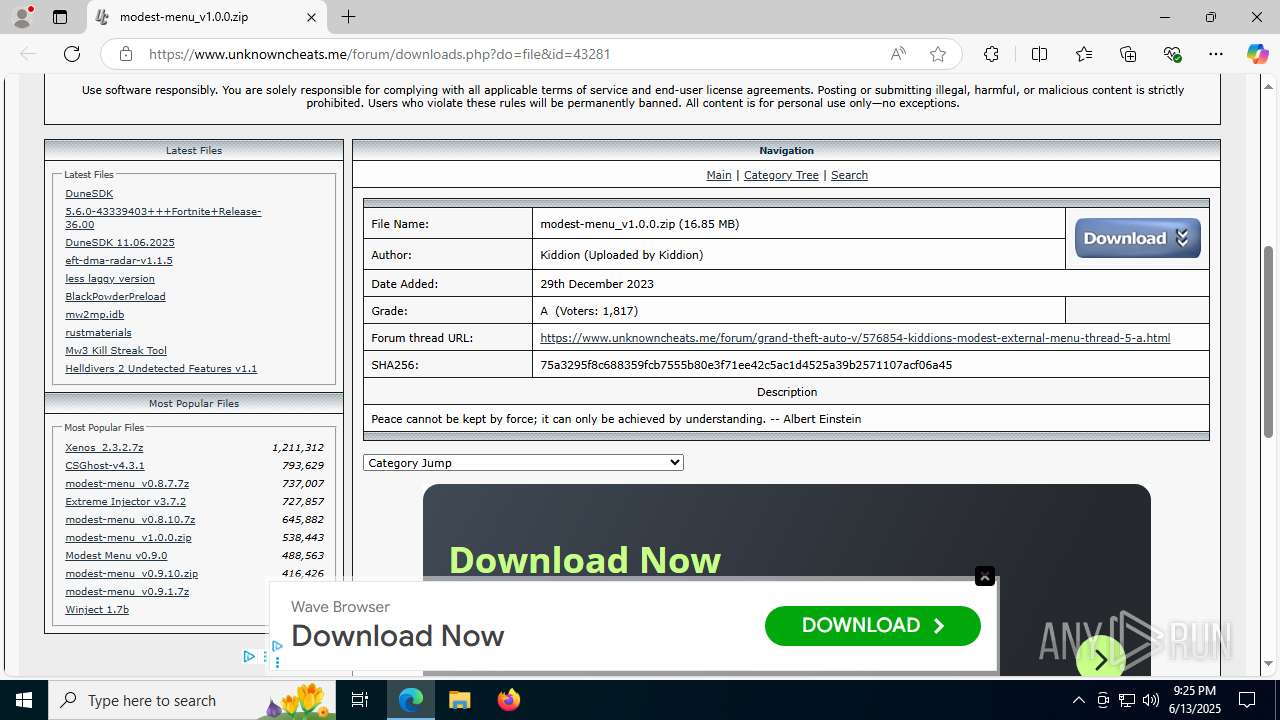Open Fortnite Release 36.00 file link
1280x720 pixels.
[x=163, y=218]
